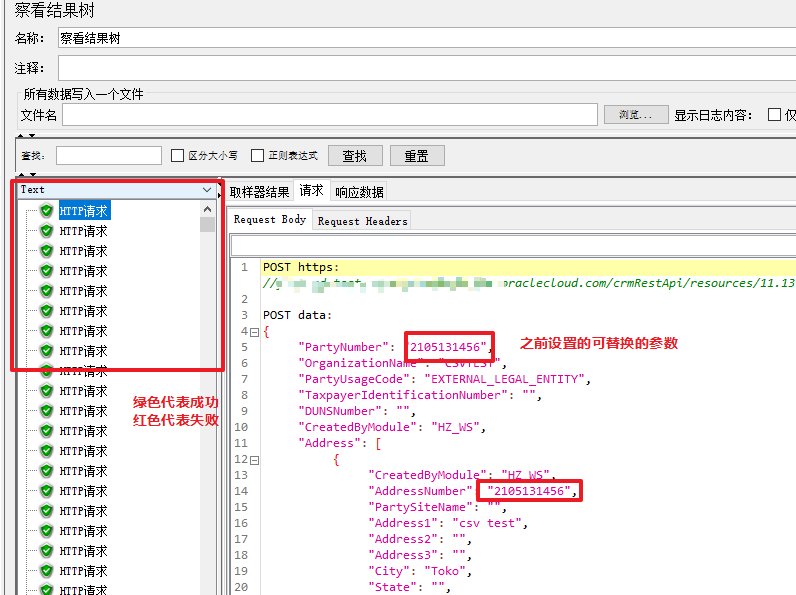Click the 所有数据写入一个文件 group label
This screenshot has height=595, width=796.
(83, 94)
